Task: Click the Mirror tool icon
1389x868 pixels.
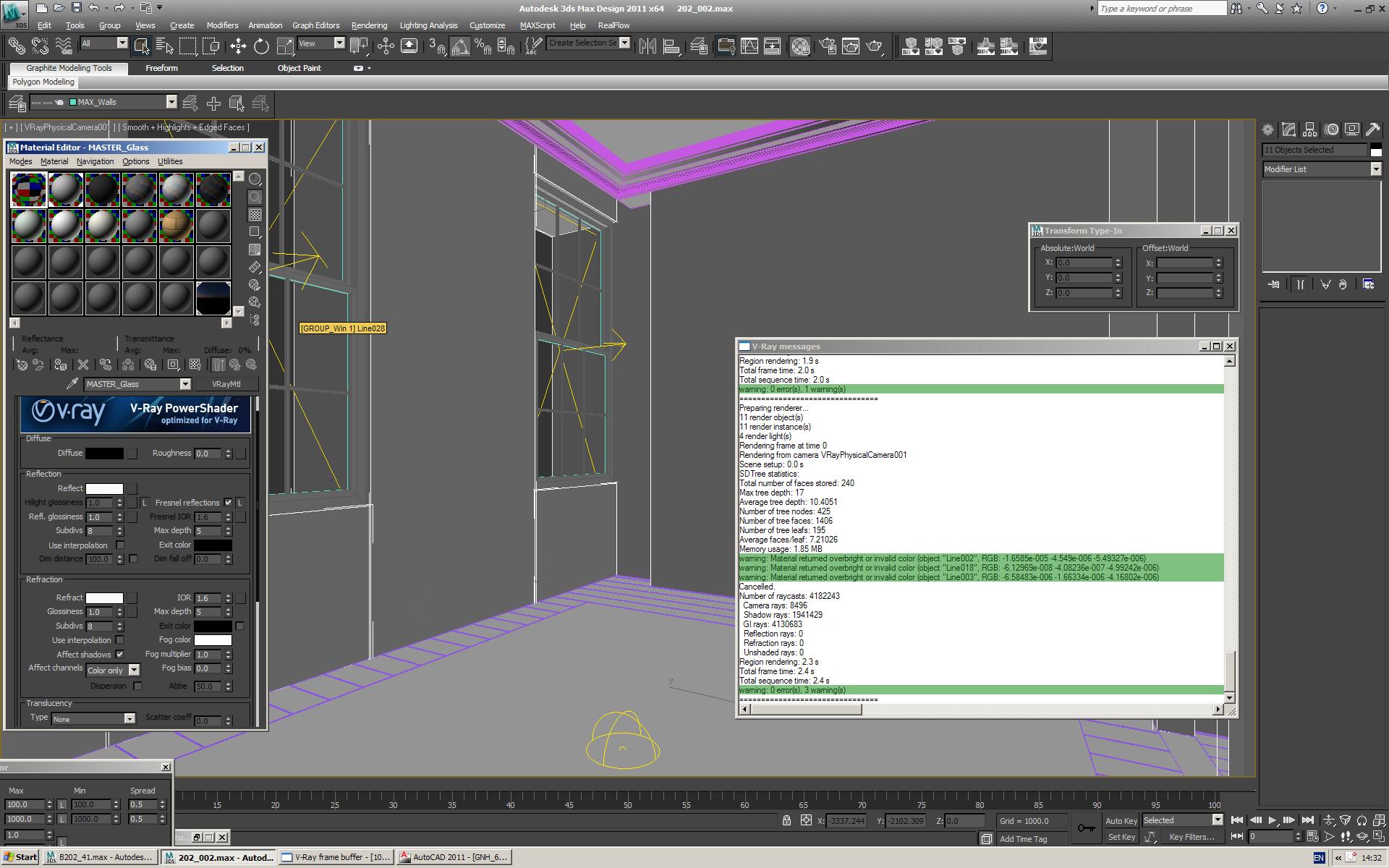Action: pos(648,46)
